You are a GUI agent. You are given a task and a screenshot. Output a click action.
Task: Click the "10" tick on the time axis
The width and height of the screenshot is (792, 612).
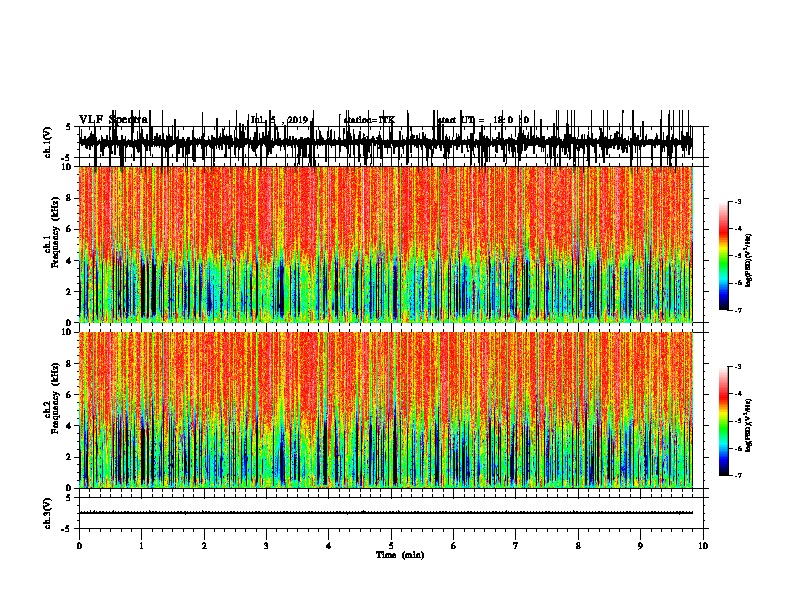pos(703,546)
